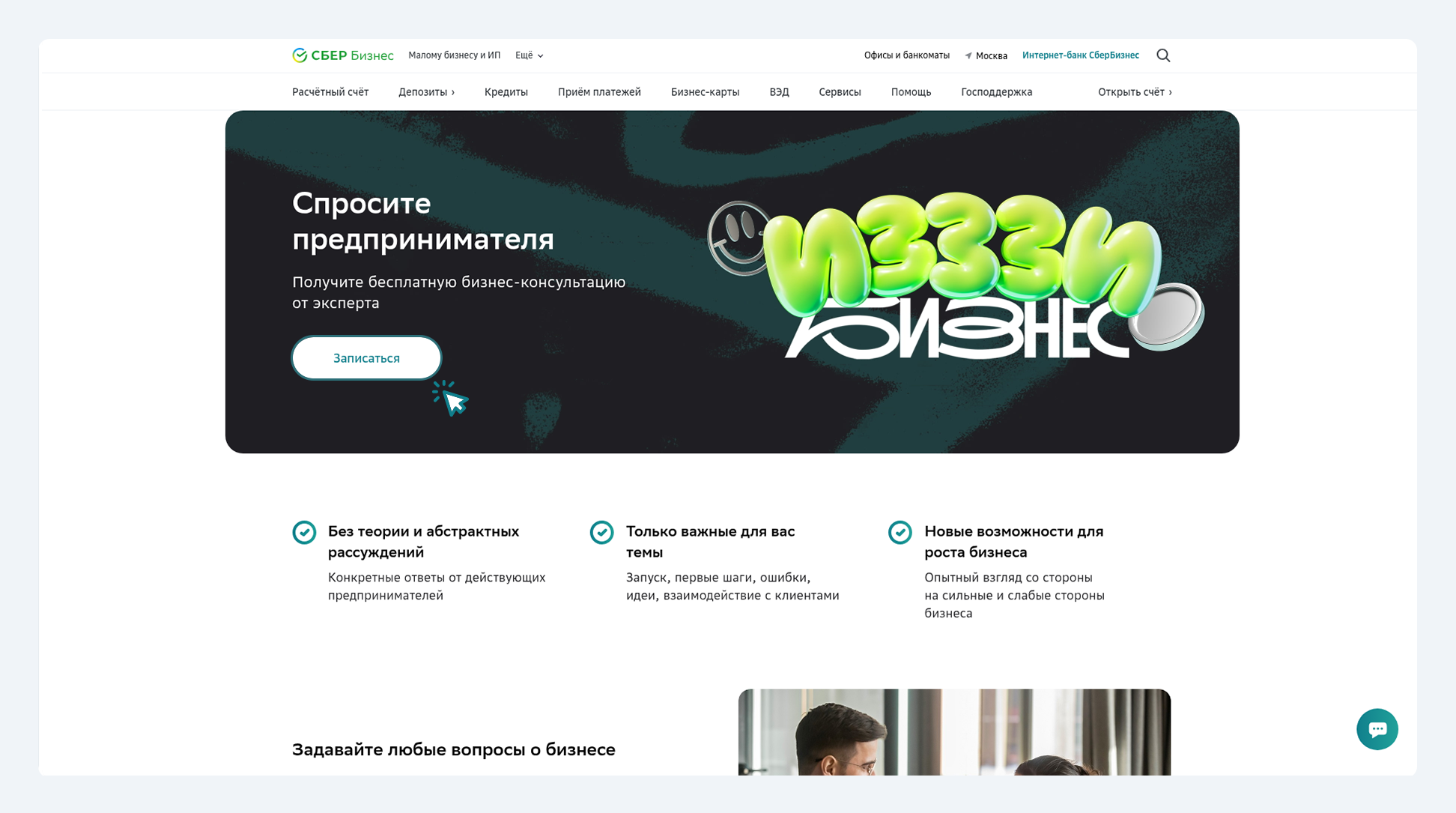
Task: Select Малому бизнесу и ИП link
Action: point(454,55)
